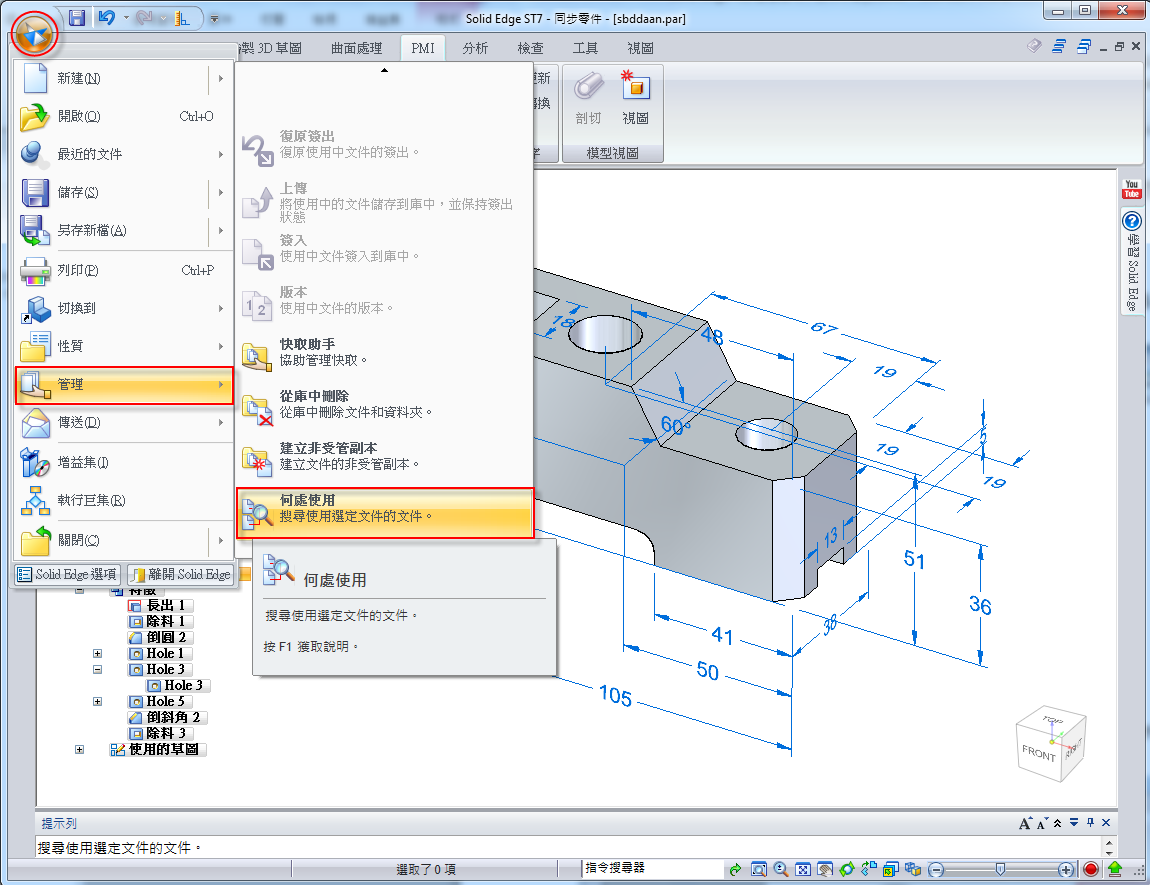Click the FRONT face of the view cube
The height and width of the screenshot is (885, 1150).
1039,752
